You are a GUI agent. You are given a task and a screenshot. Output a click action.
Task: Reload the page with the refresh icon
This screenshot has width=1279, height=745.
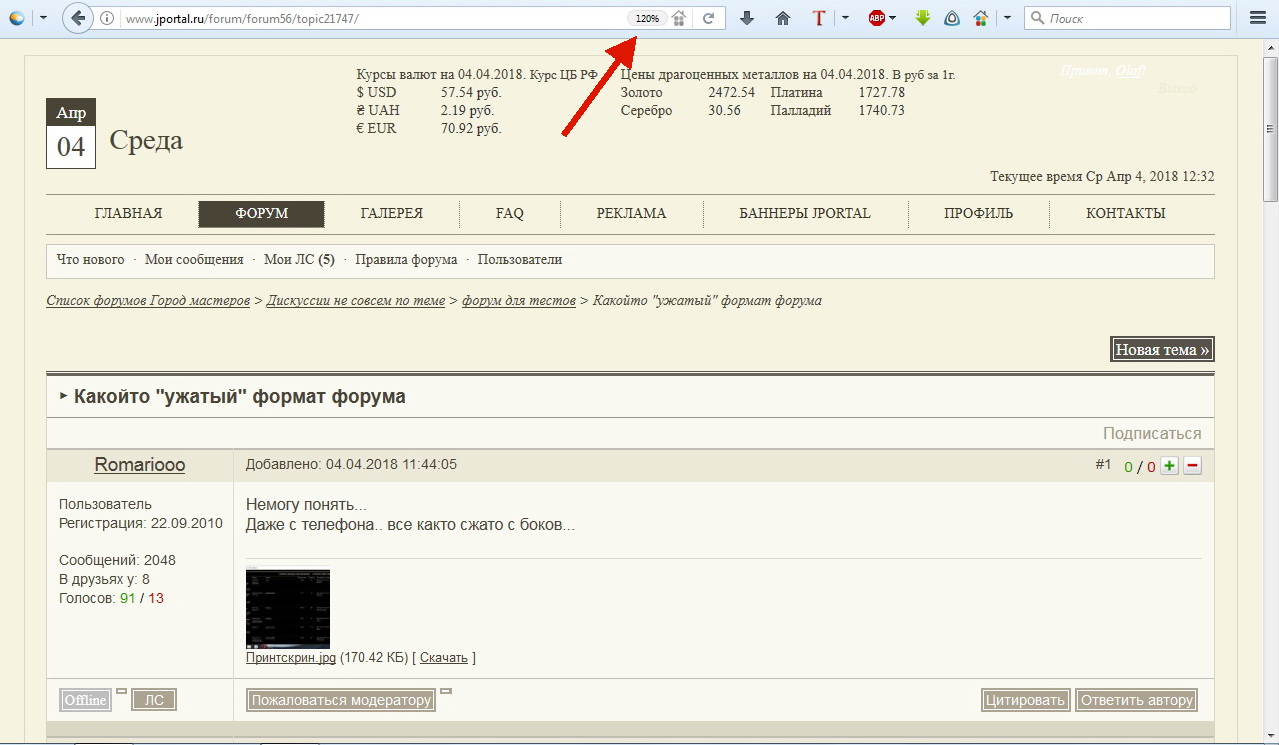click(x=708, y=18)
